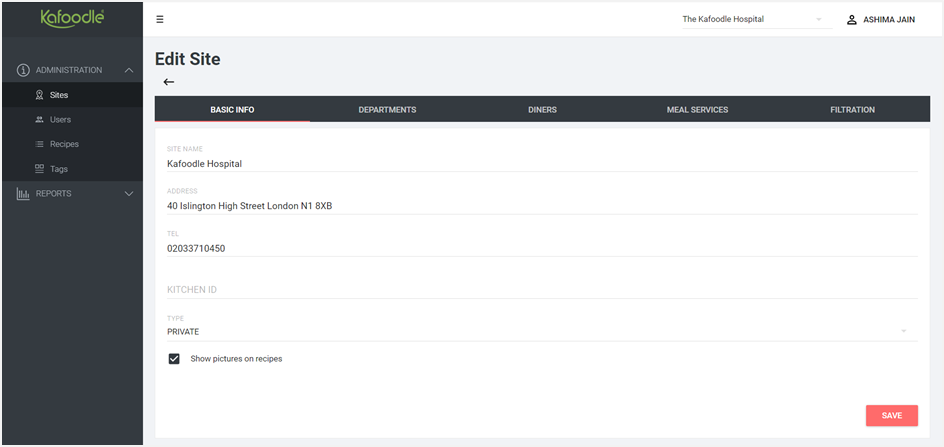The height and width of the screenshot is (447, 944).
Task: Open the hamburger menu icon
Action: (160, 19)
